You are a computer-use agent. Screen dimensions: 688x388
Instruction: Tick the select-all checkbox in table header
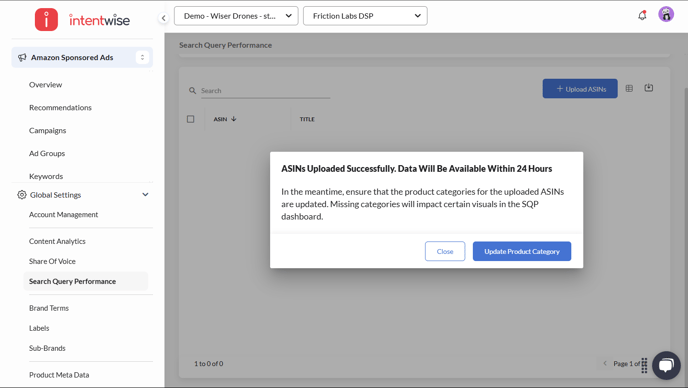pyautogui.click(x=190, y=119)
